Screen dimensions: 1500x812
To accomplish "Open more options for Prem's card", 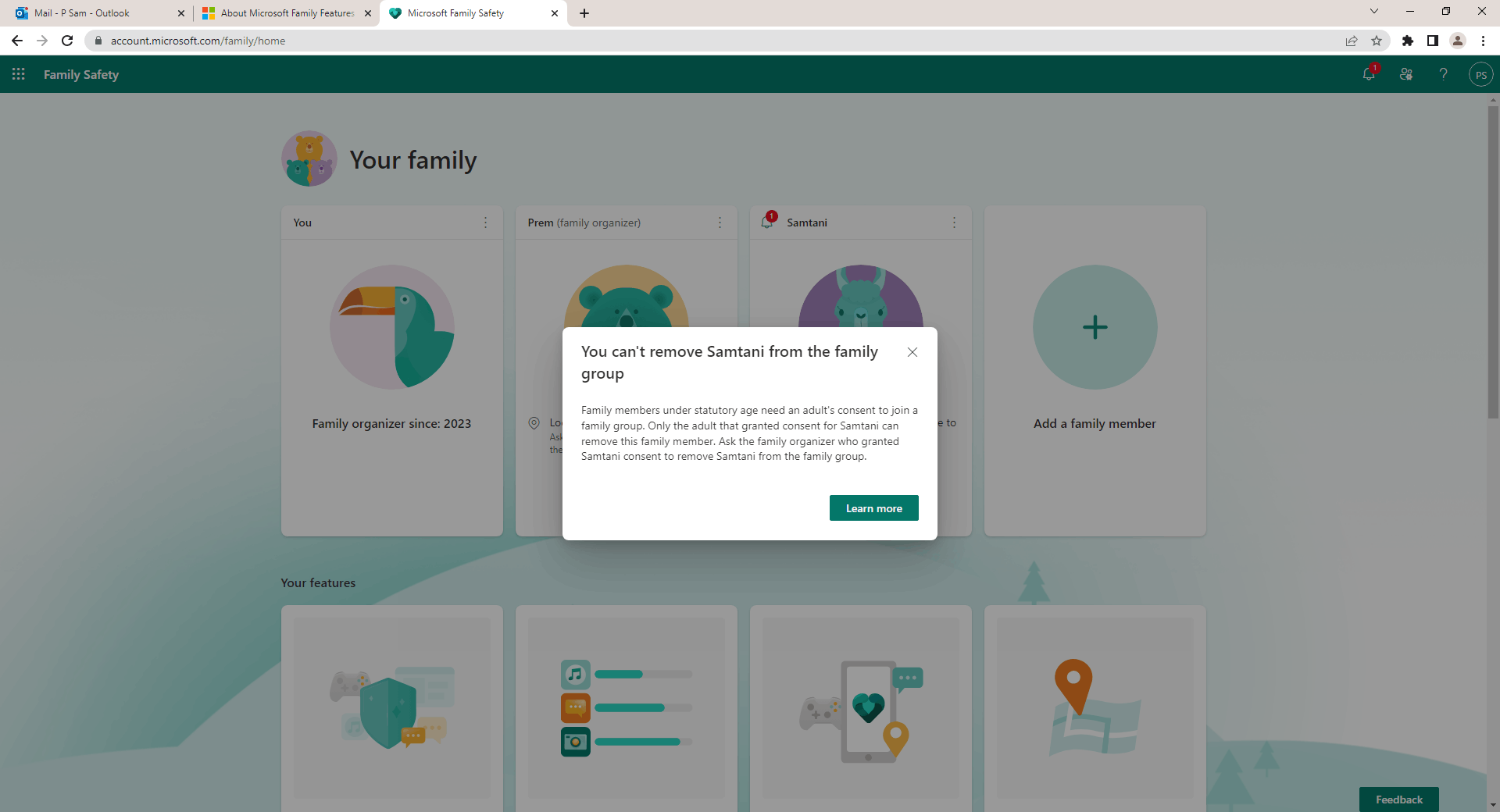I will click(720, 222).
